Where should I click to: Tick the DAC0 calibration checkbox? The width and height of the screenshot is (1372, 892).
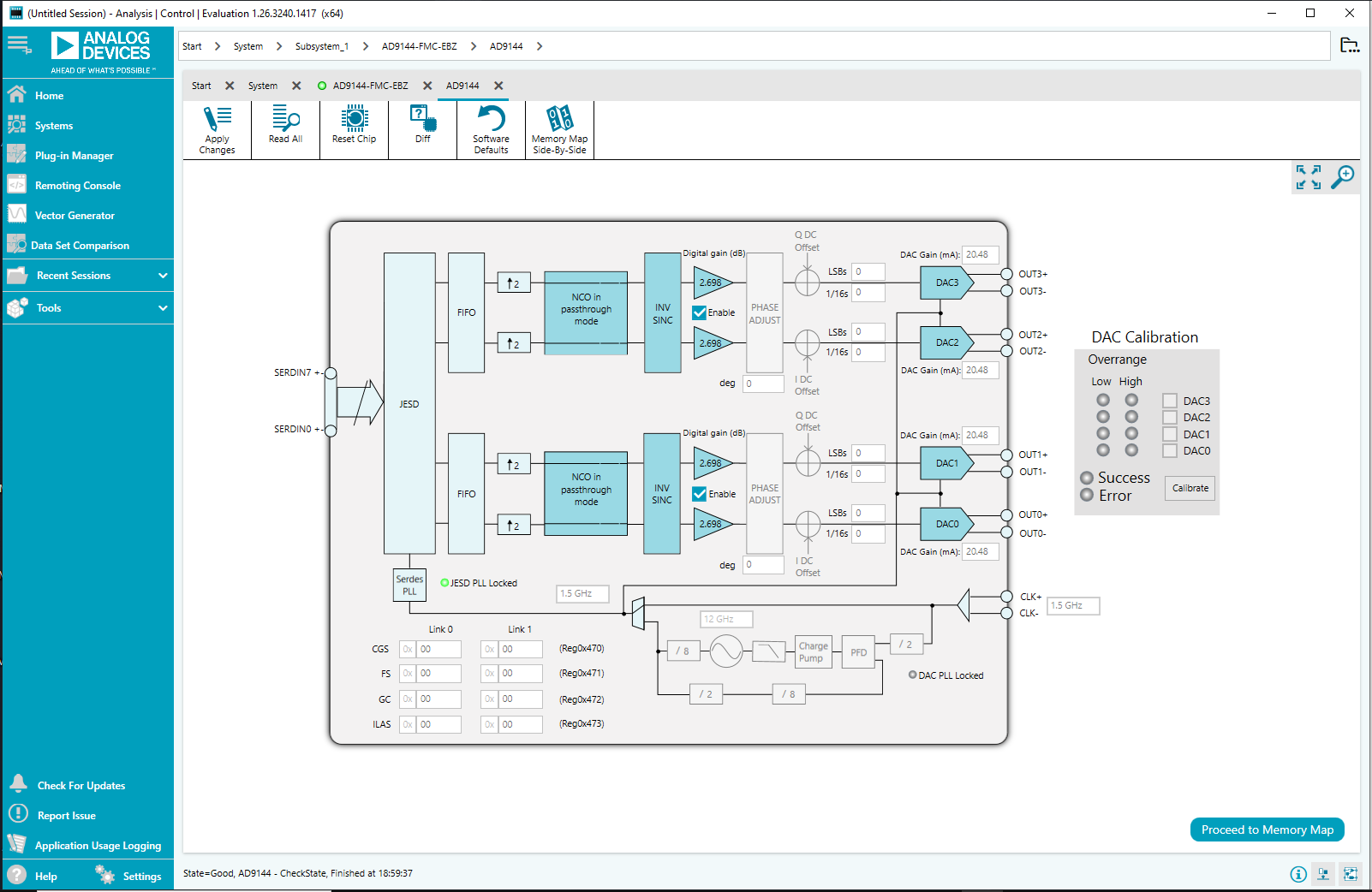tap(1170, 451)
